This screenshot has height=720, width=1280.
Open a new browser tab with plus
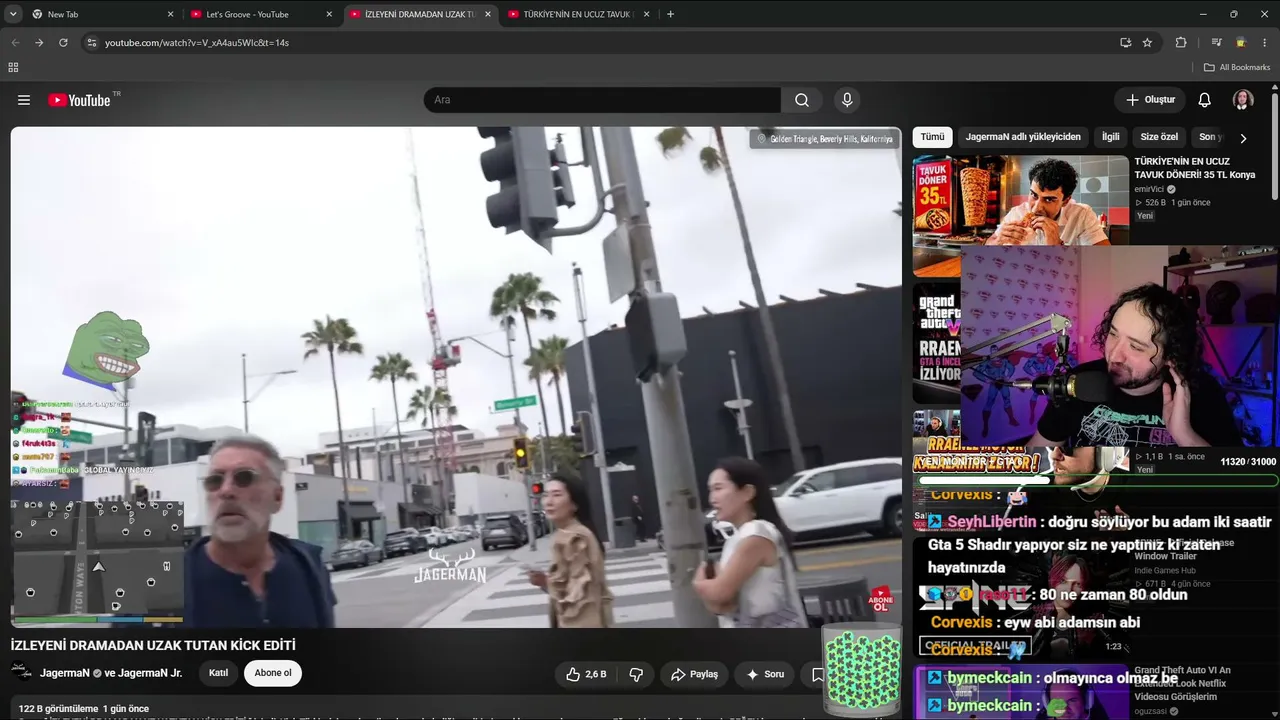click(670, 14)
